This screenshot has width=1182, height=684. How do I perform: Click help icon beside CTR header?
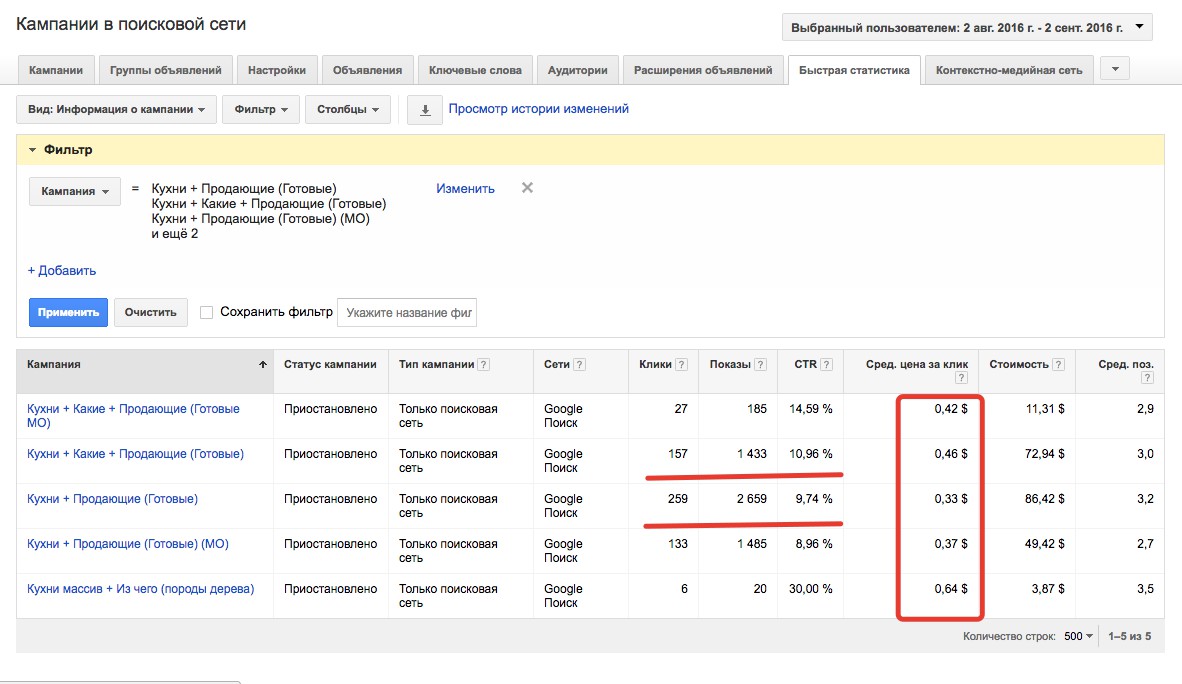827,365
